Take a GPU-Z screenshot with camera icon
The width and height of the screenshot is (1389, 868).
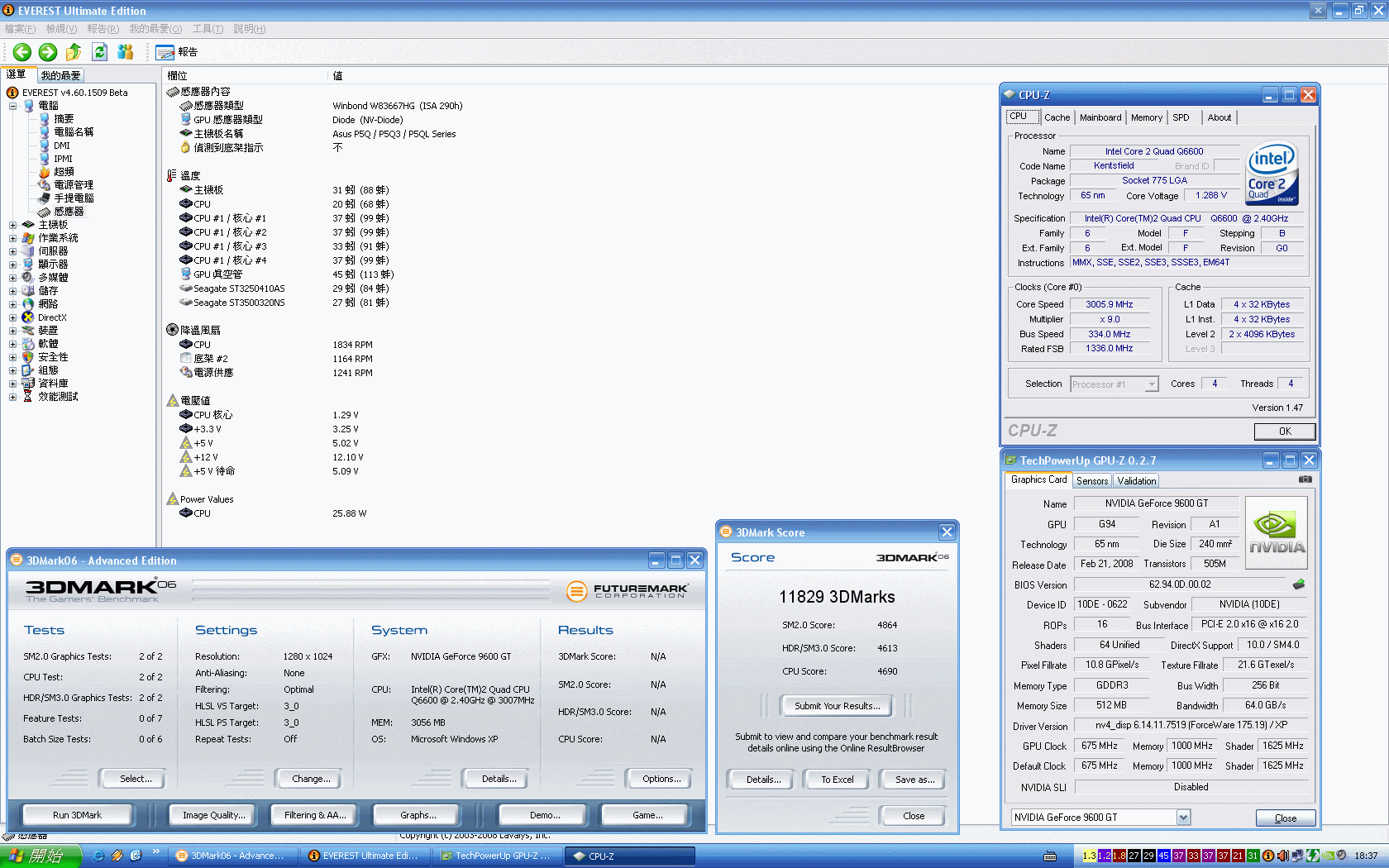click(x=1305, y=479)
